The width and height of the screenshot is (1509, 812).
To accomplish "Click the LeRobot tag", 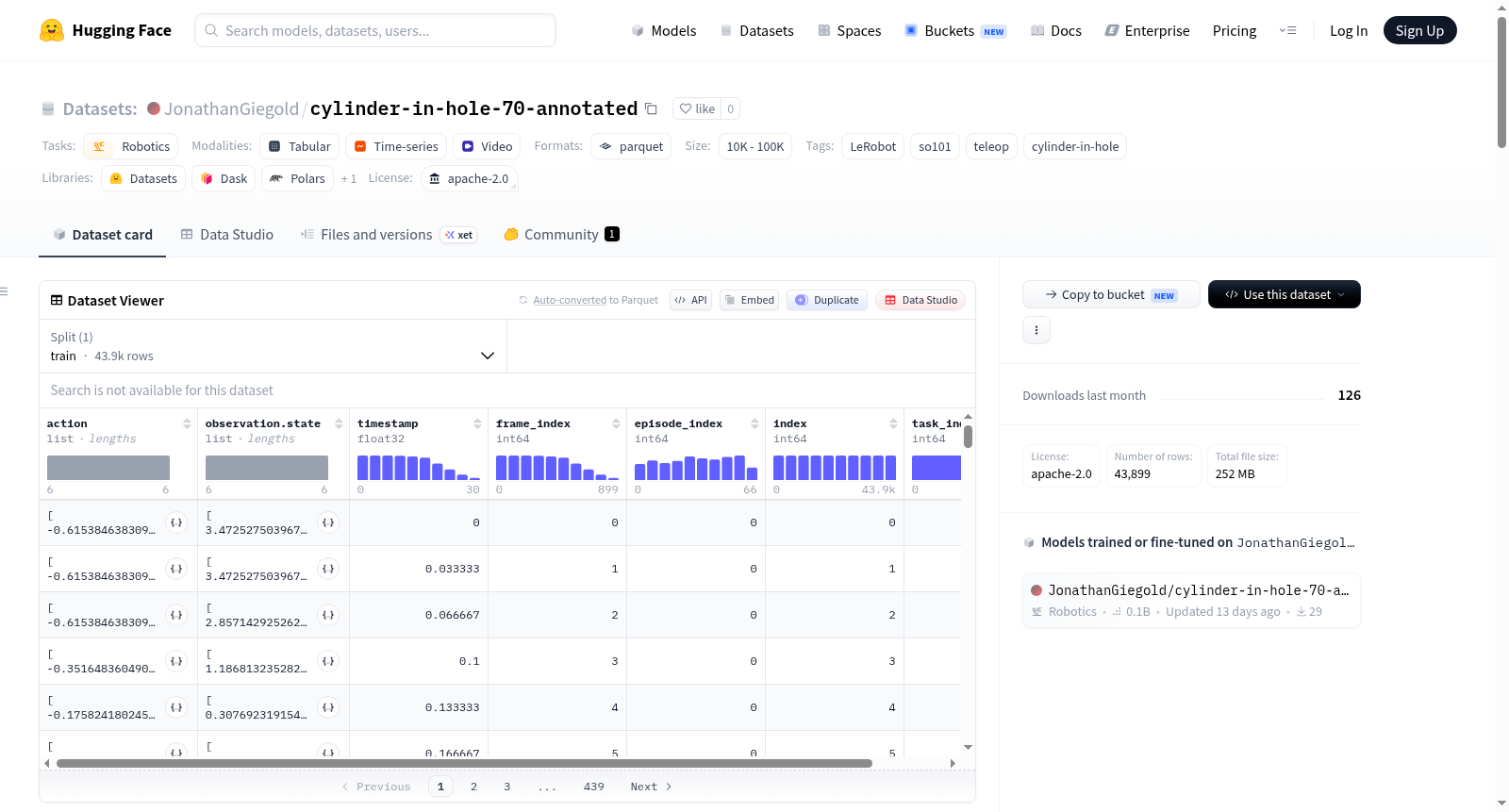I will point(873,146).
